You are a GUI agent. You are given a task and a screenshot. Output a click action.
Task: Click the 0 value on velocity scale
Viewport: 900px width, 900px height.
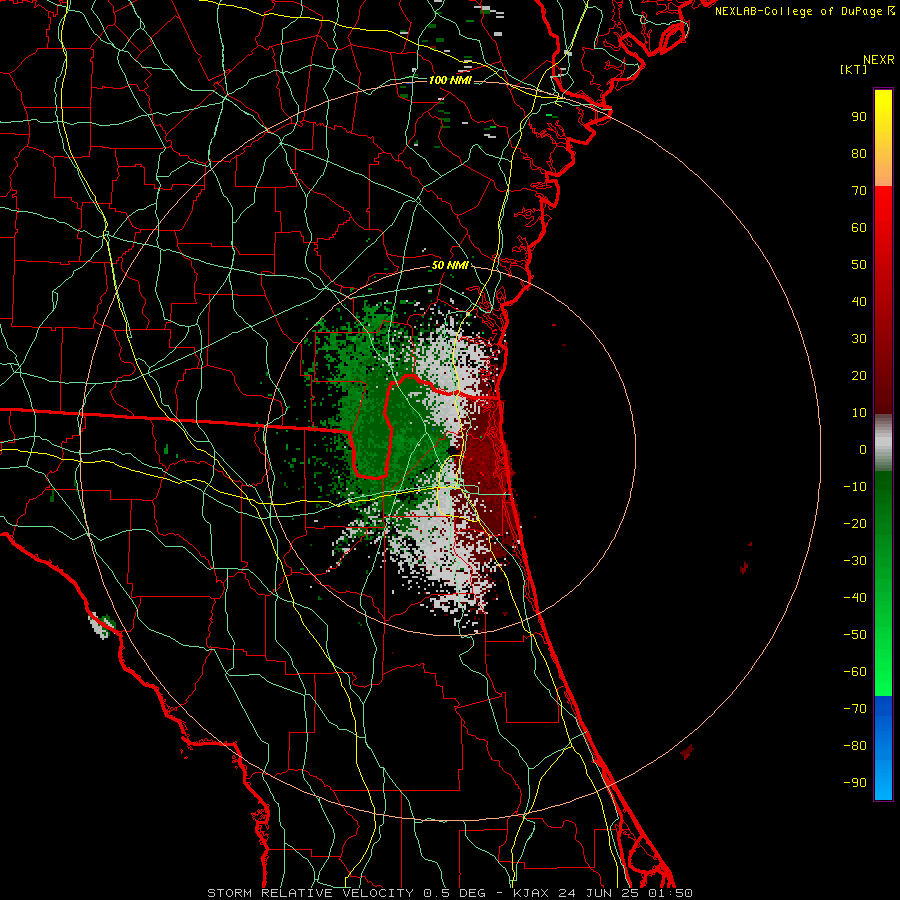click(863, 449)
